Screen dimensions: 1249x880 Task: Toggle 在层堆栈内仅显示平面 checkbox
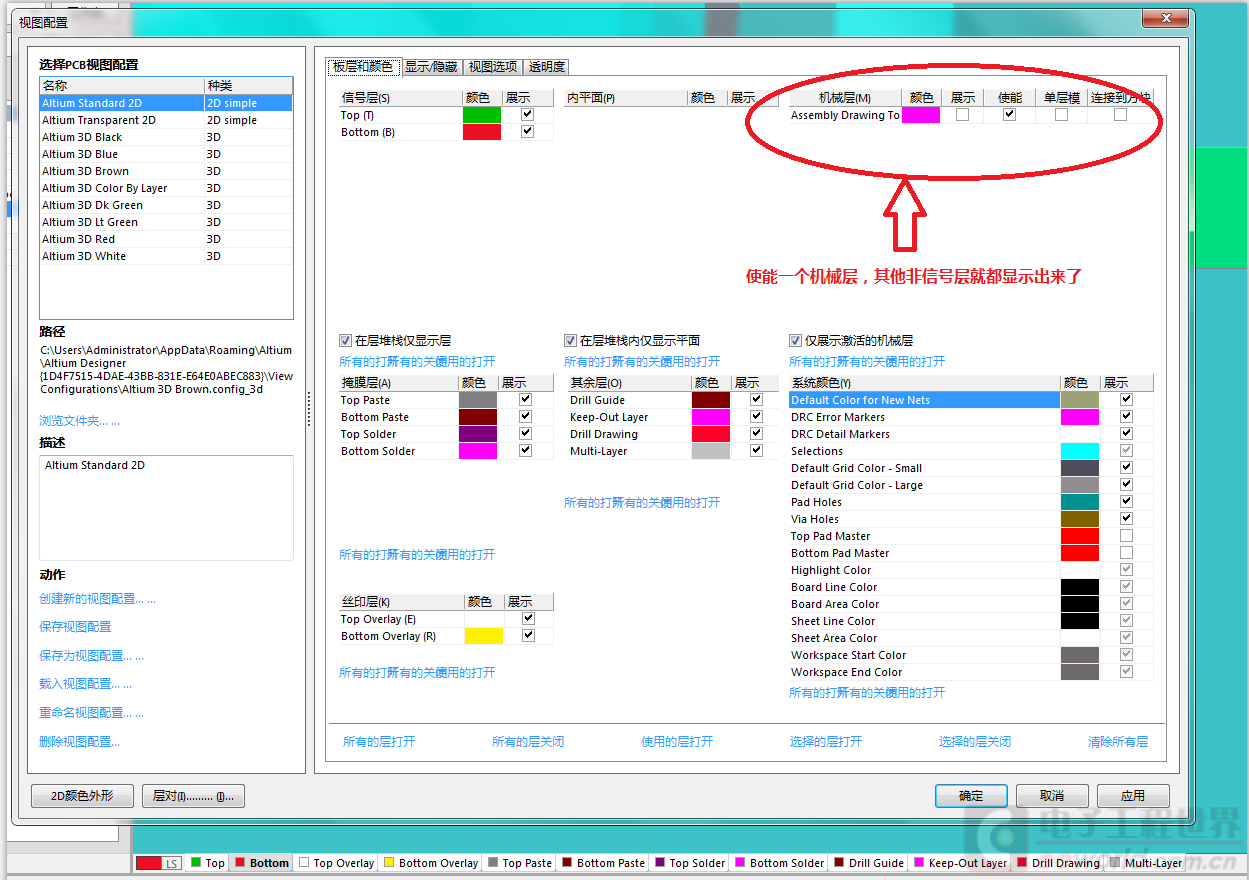(x=571, y=341)
